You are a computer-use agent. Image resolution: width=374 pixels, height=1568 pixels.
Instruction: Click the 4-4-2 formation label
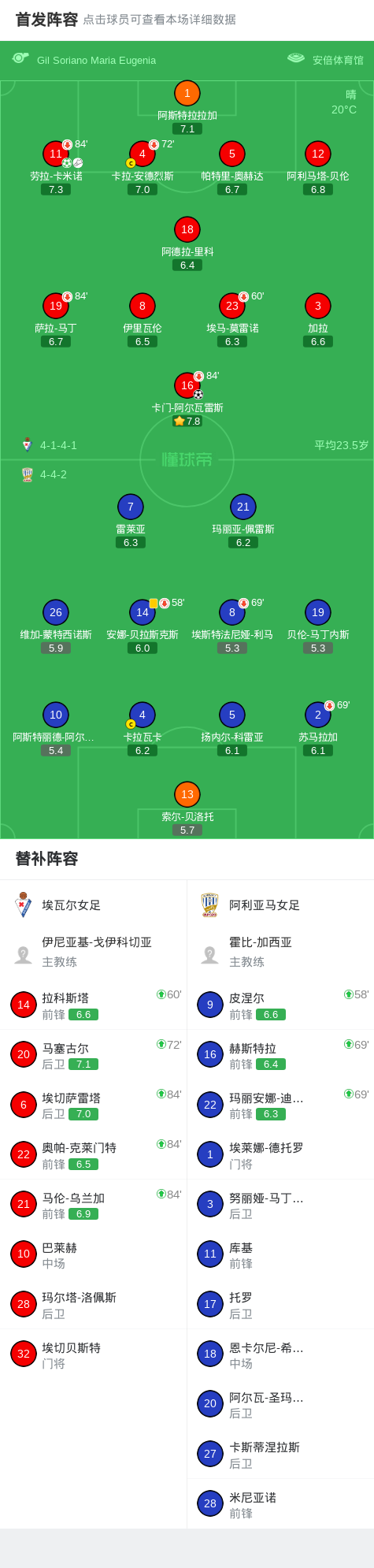54,474
